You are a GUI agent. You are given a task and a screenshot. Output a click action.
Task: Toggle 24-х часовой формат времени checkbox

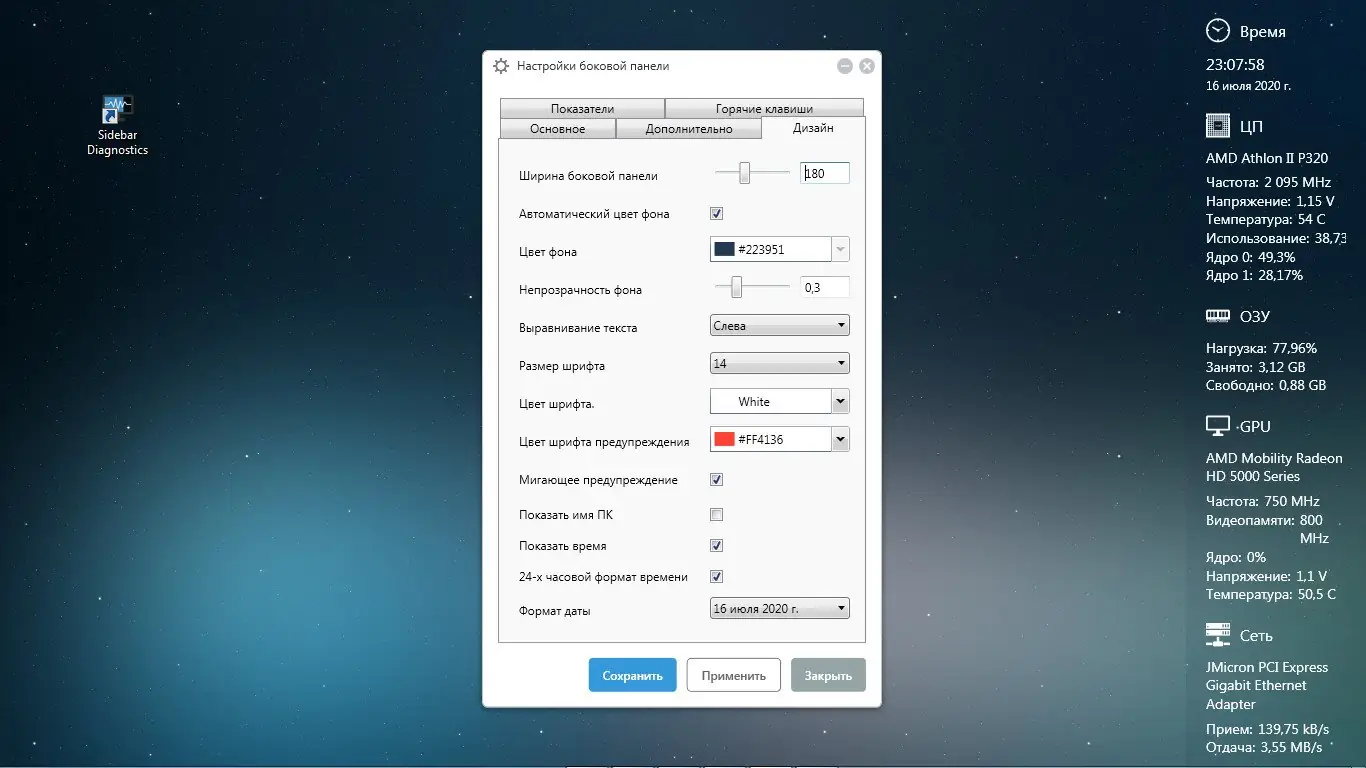(x=716, y=577)
